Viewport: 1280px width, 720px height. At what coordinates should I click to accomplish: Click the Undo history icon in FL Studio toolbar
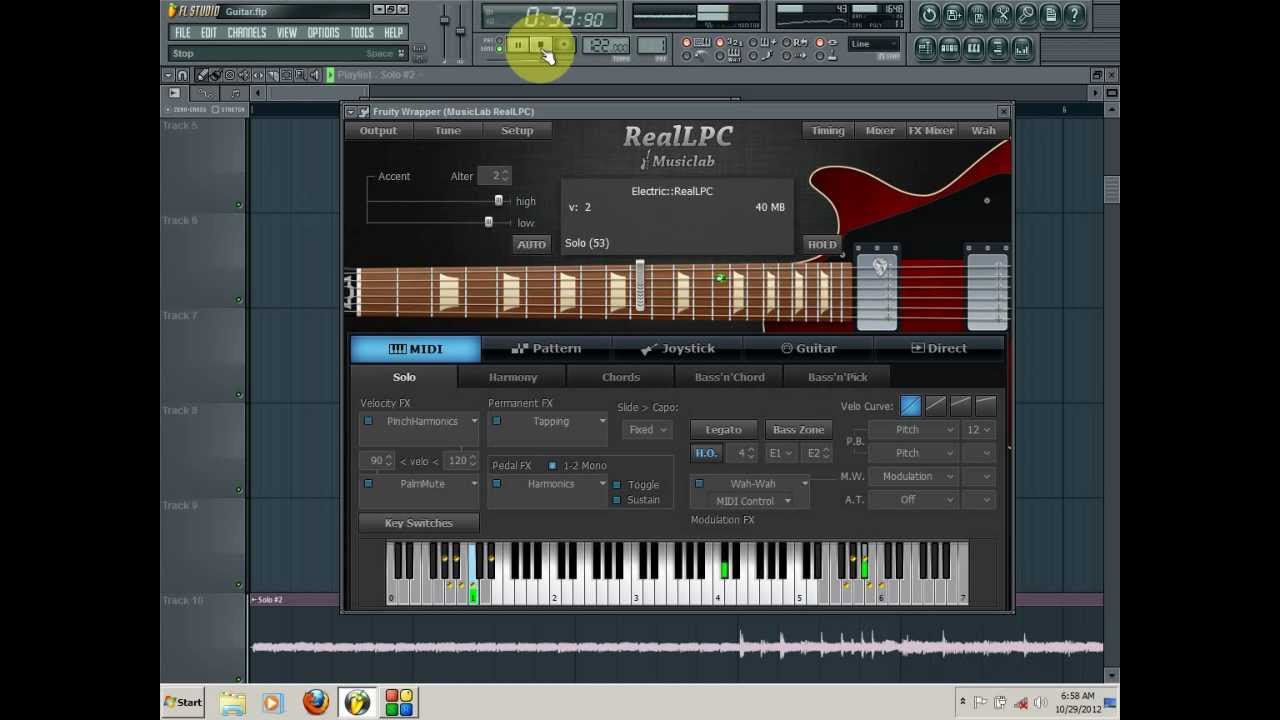tap(929, 15)
